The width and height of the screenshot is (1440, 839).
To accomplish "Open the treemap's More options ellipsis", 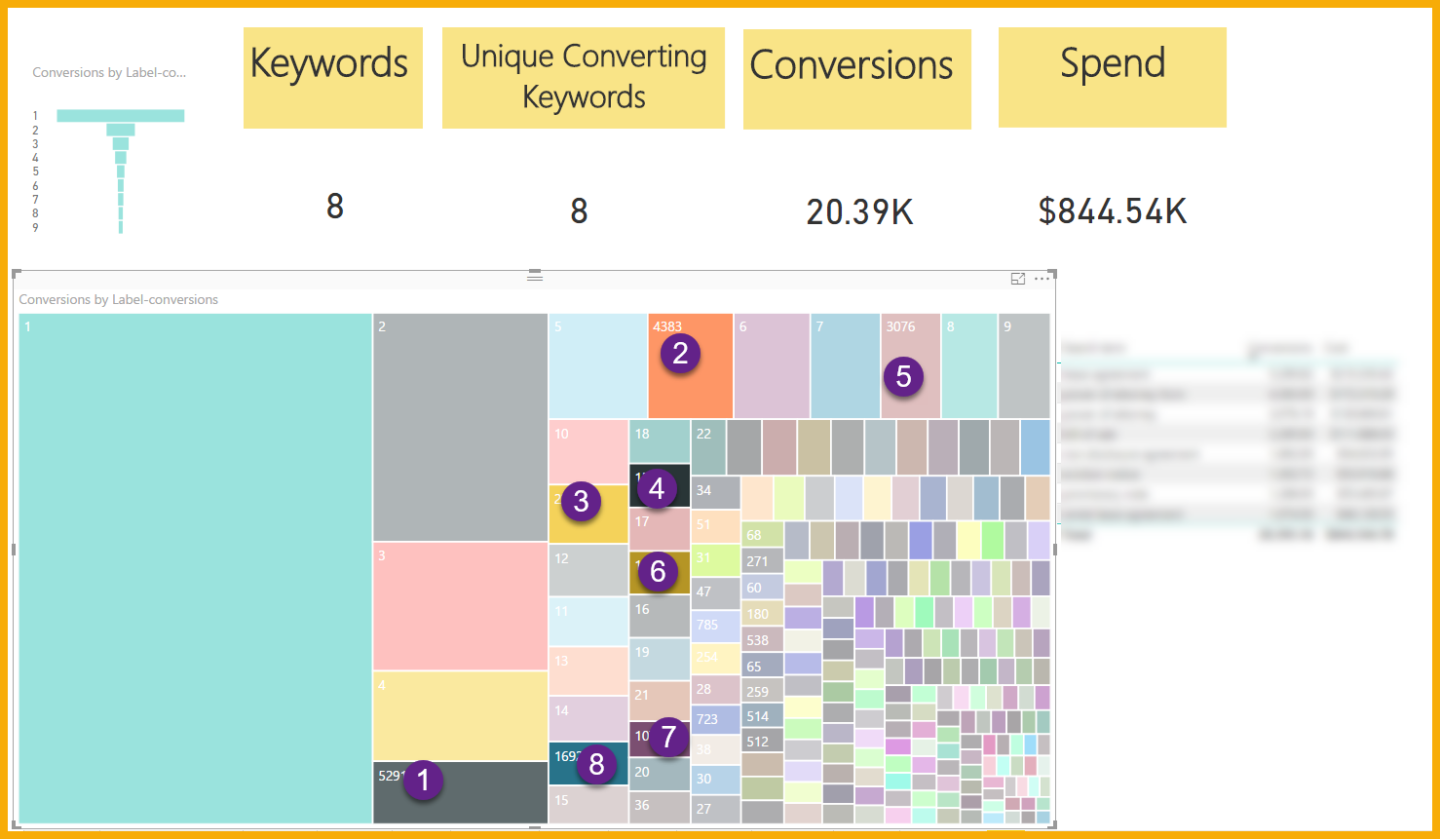I will pyautogui.click(x=1044, y=279).
